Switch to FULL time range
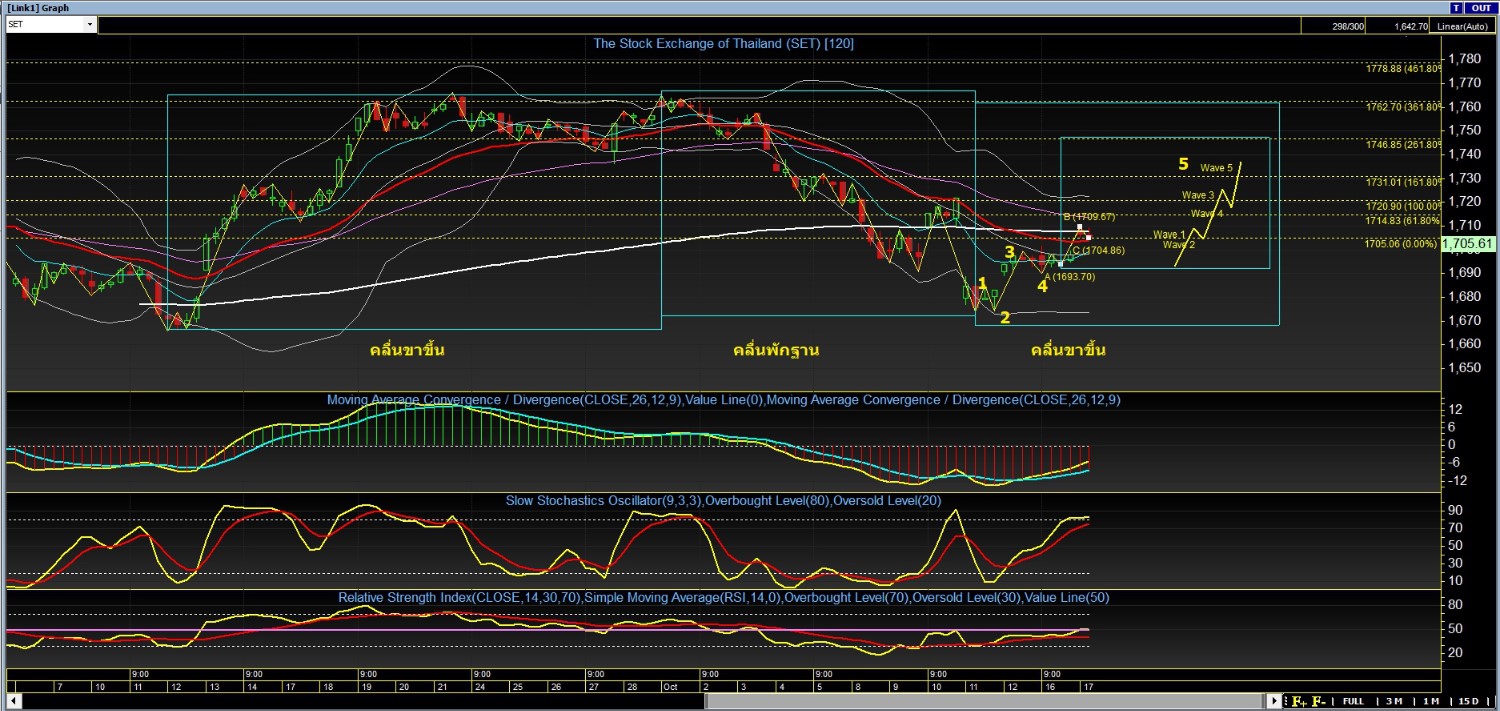The image size is (1500, 711). [x=1352, y=701]
